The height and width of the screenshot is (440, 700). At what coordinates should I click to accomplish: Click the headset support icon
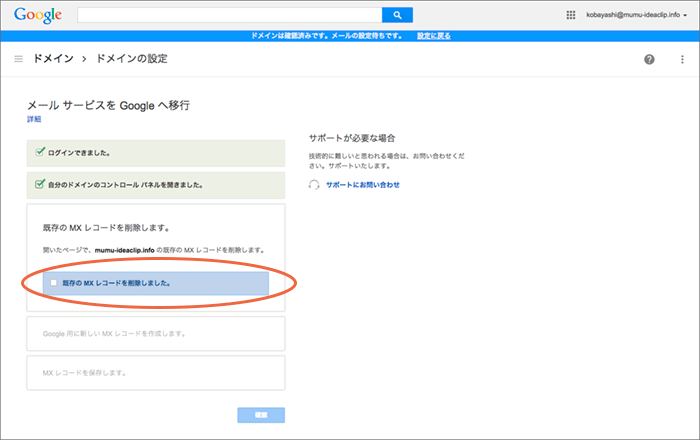pyautogui.click(x=314, y=185)
